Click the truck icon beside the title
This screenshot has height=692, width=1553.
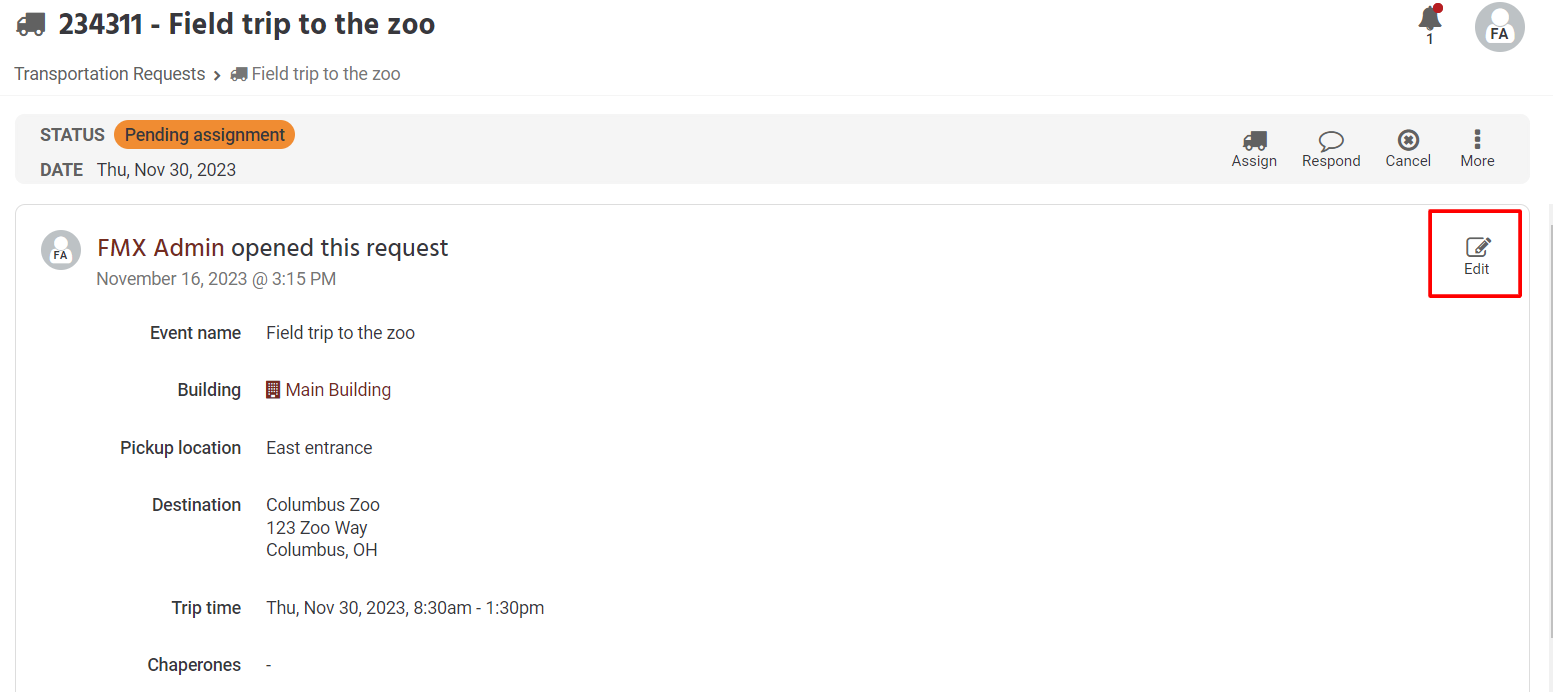coord(31,24)
